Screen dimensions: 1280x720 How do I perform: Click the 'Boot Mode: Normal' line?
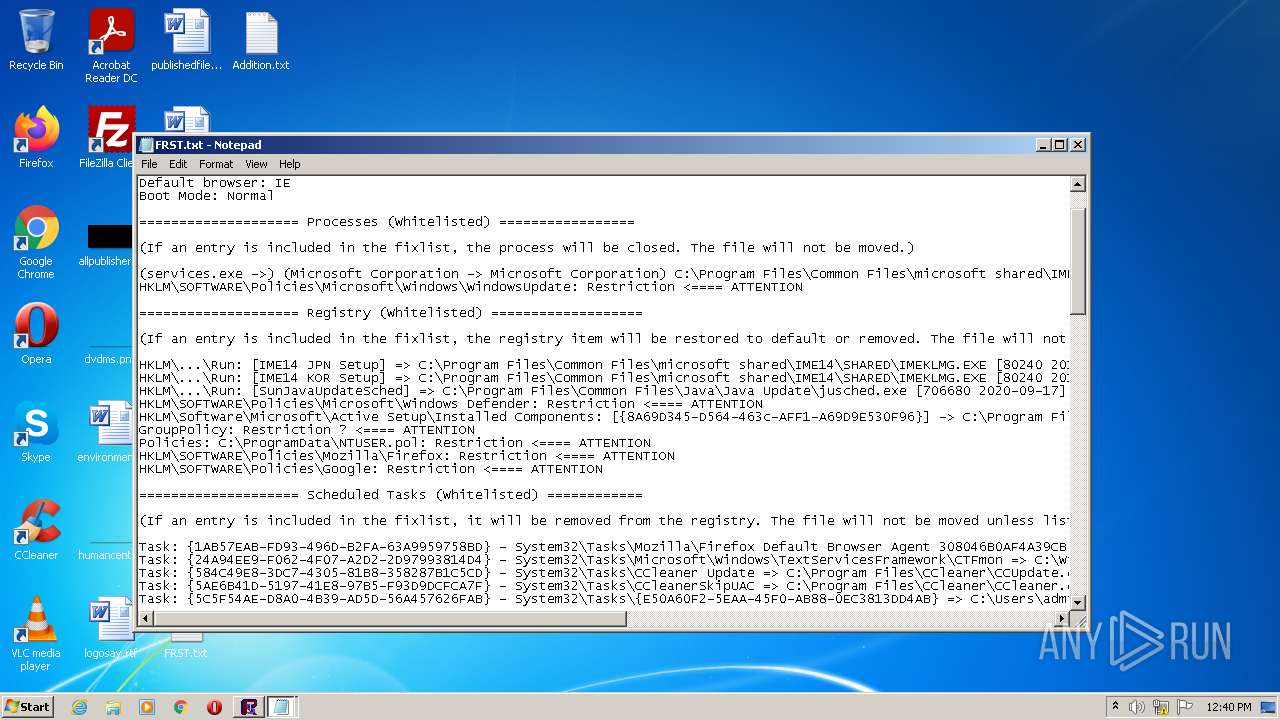pos(207,196)
